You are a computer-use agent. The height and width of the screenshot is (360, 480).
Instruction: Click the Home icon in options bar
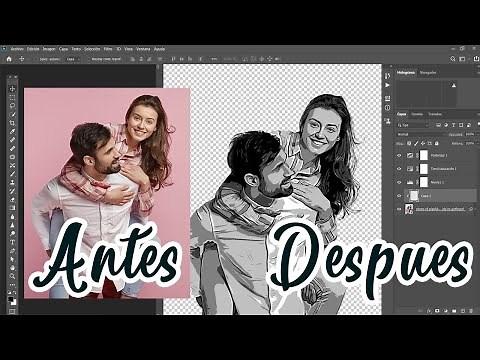coord(9,59)
